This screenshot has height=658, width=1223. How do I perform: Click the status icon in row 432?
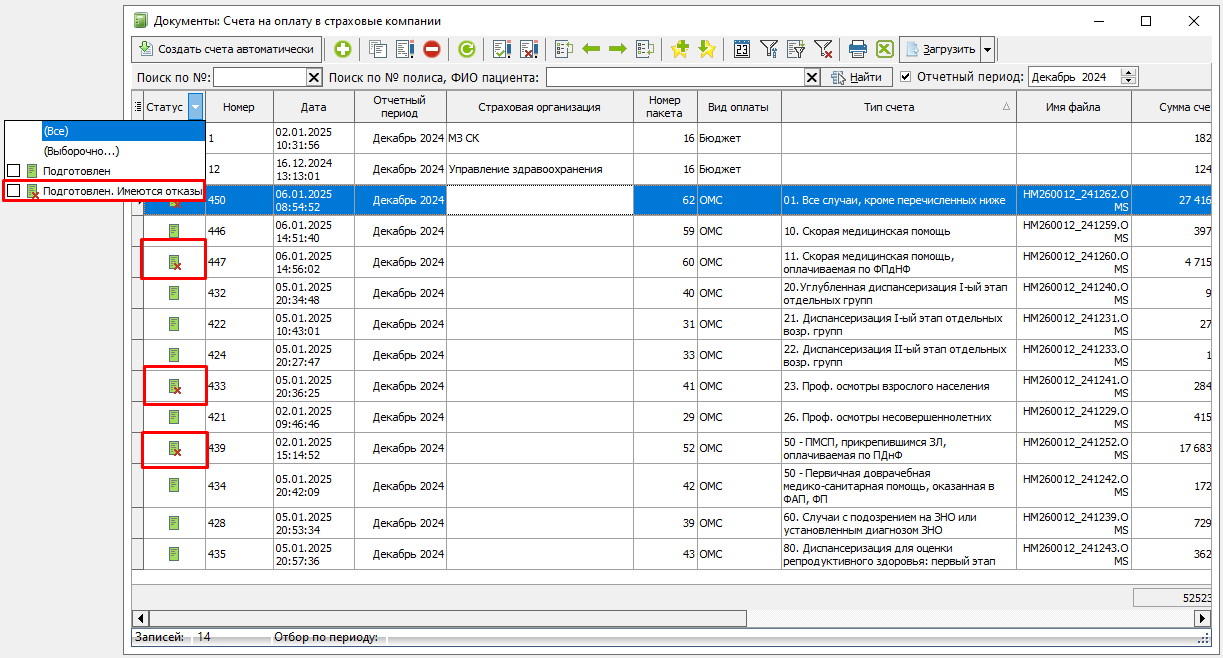point(174,293)
